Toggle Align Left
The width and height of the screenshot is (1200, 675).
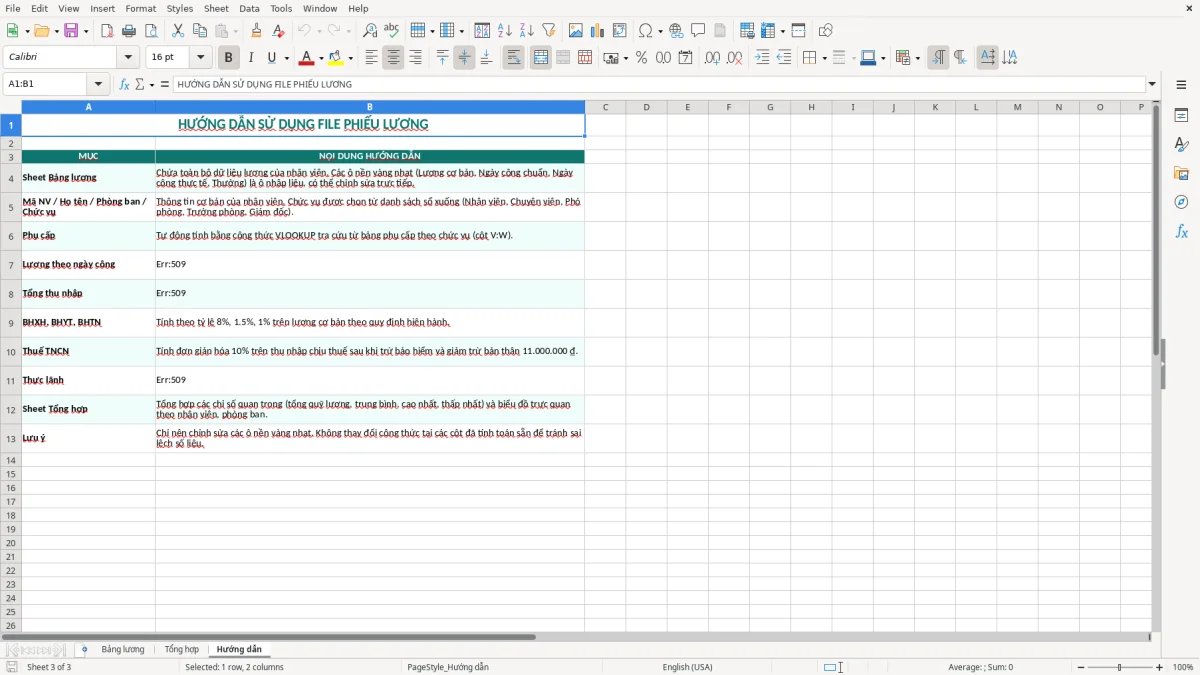pos(371,58)
